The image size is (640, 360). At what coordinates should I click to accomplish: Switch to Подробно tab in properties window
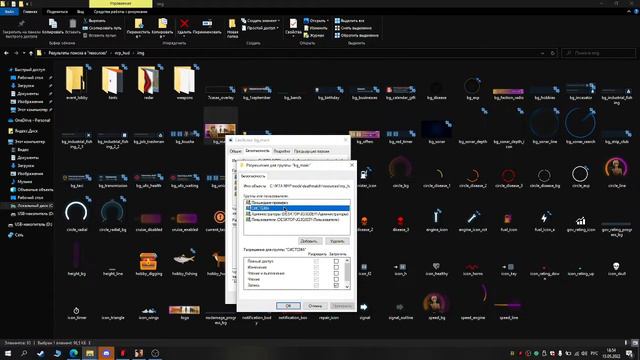tap(282, 151)
